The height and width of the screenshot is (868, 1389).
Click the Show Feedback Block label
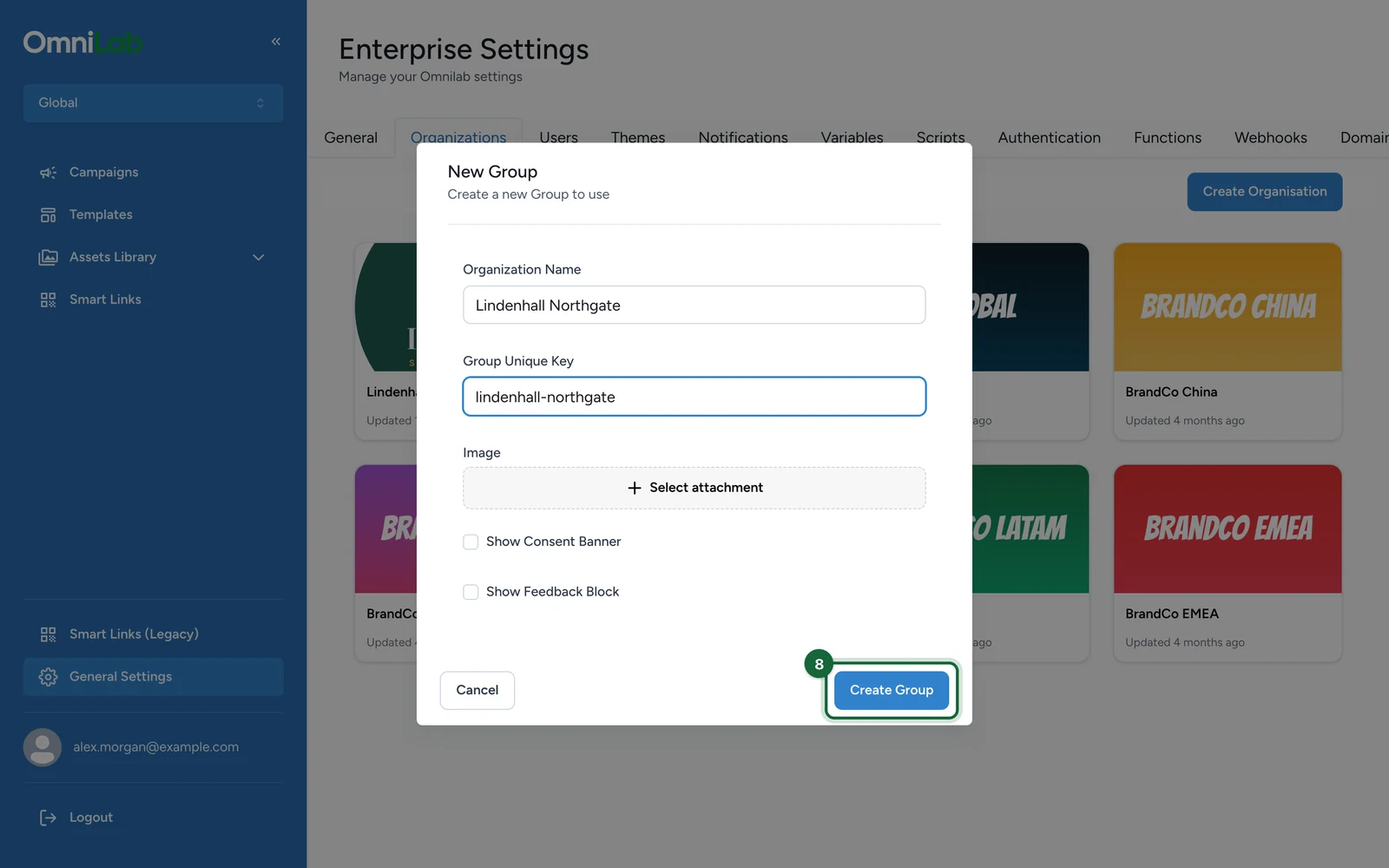[x=553, y=592]
